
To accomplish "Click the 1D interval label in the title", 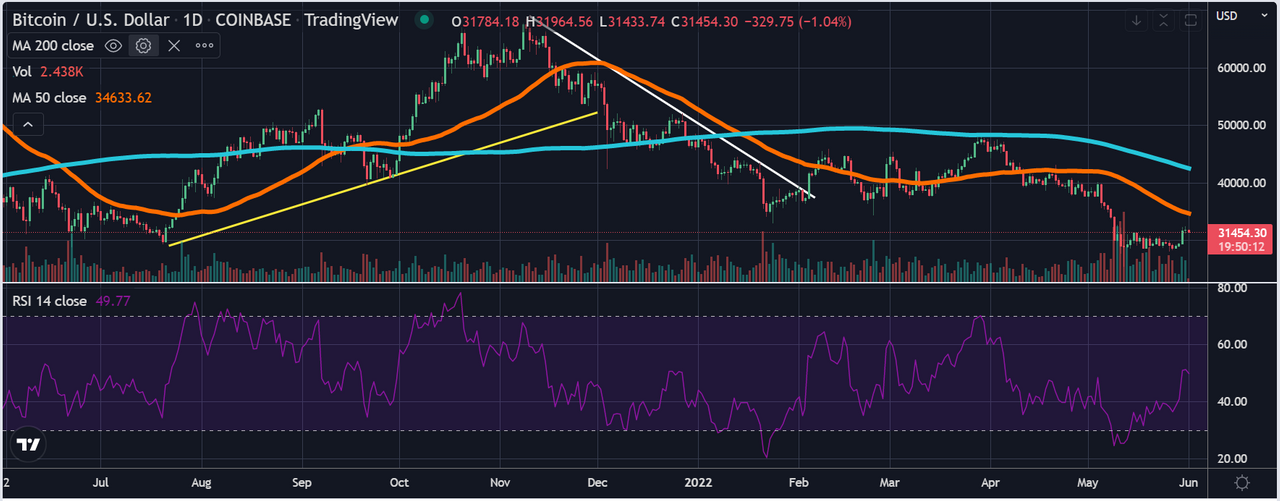I will coord(194,20).
